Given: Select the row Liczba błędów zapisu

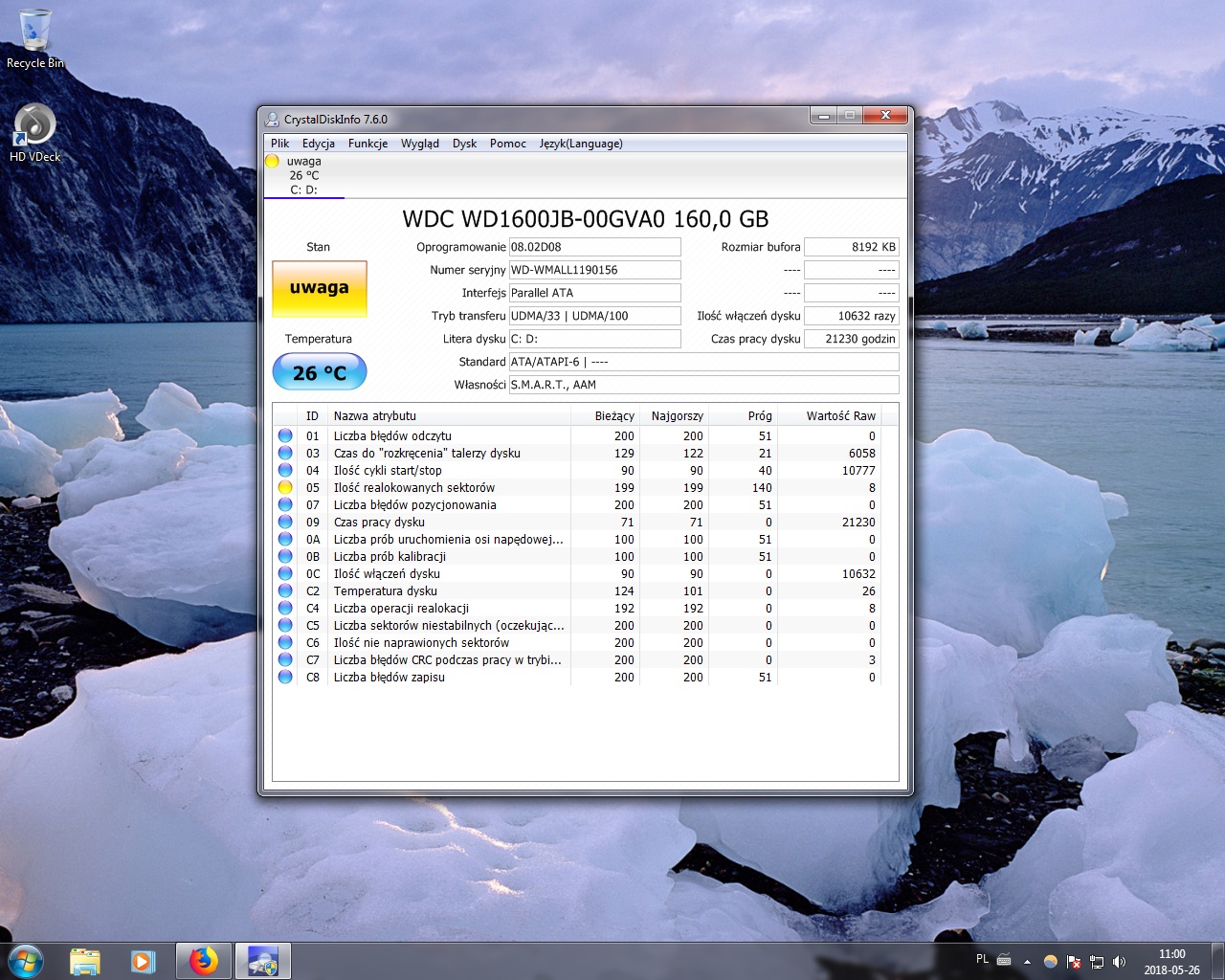Looking at the screenshot, I should point(577,677).
